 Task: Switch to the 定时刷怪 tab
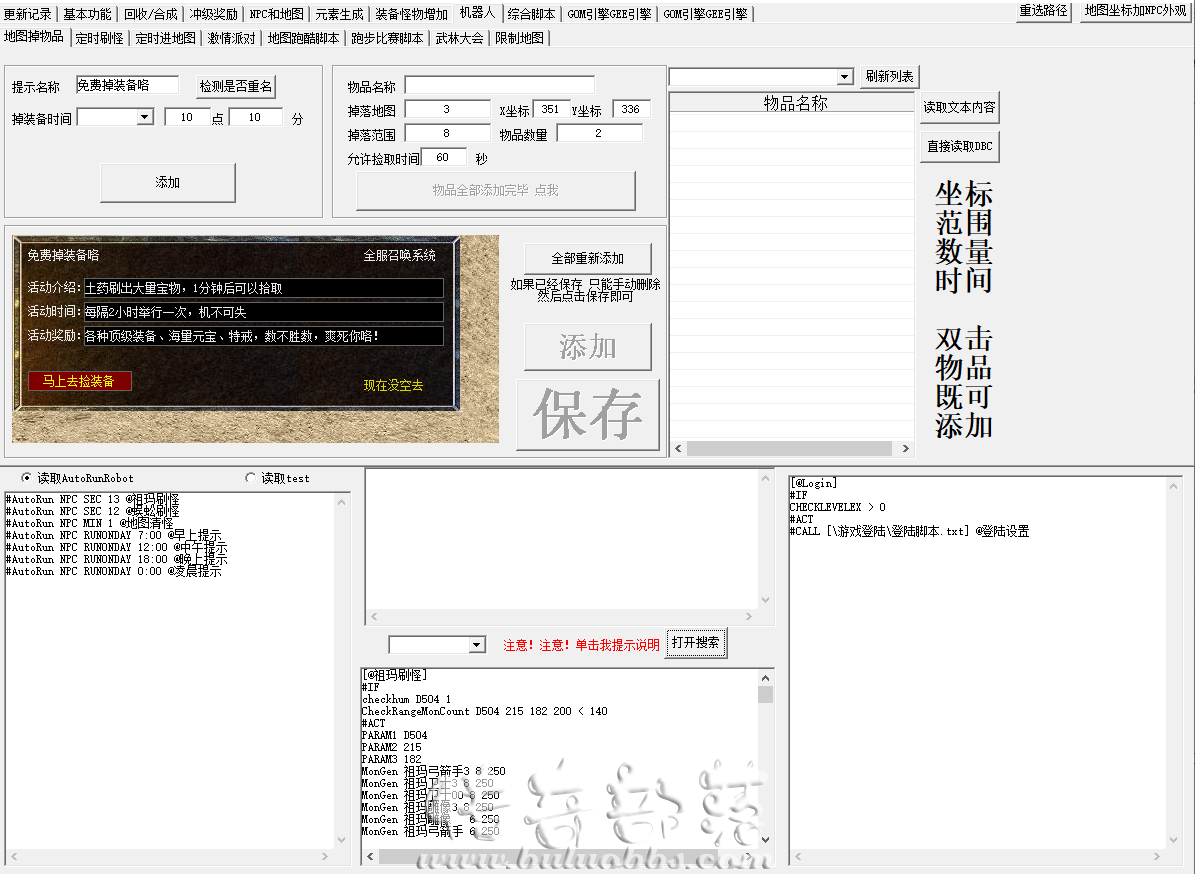[100, 38]
